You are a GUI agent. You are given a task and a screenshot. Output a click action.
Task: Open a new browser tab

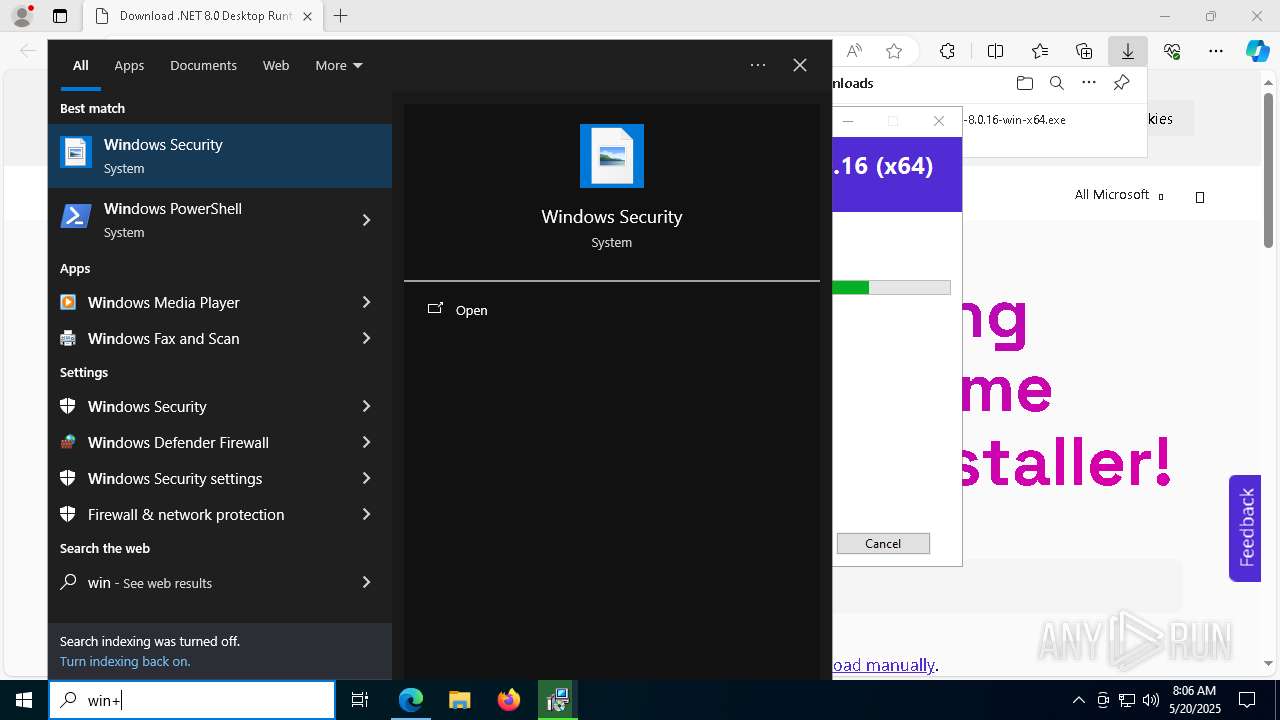(x=340, y=16)
